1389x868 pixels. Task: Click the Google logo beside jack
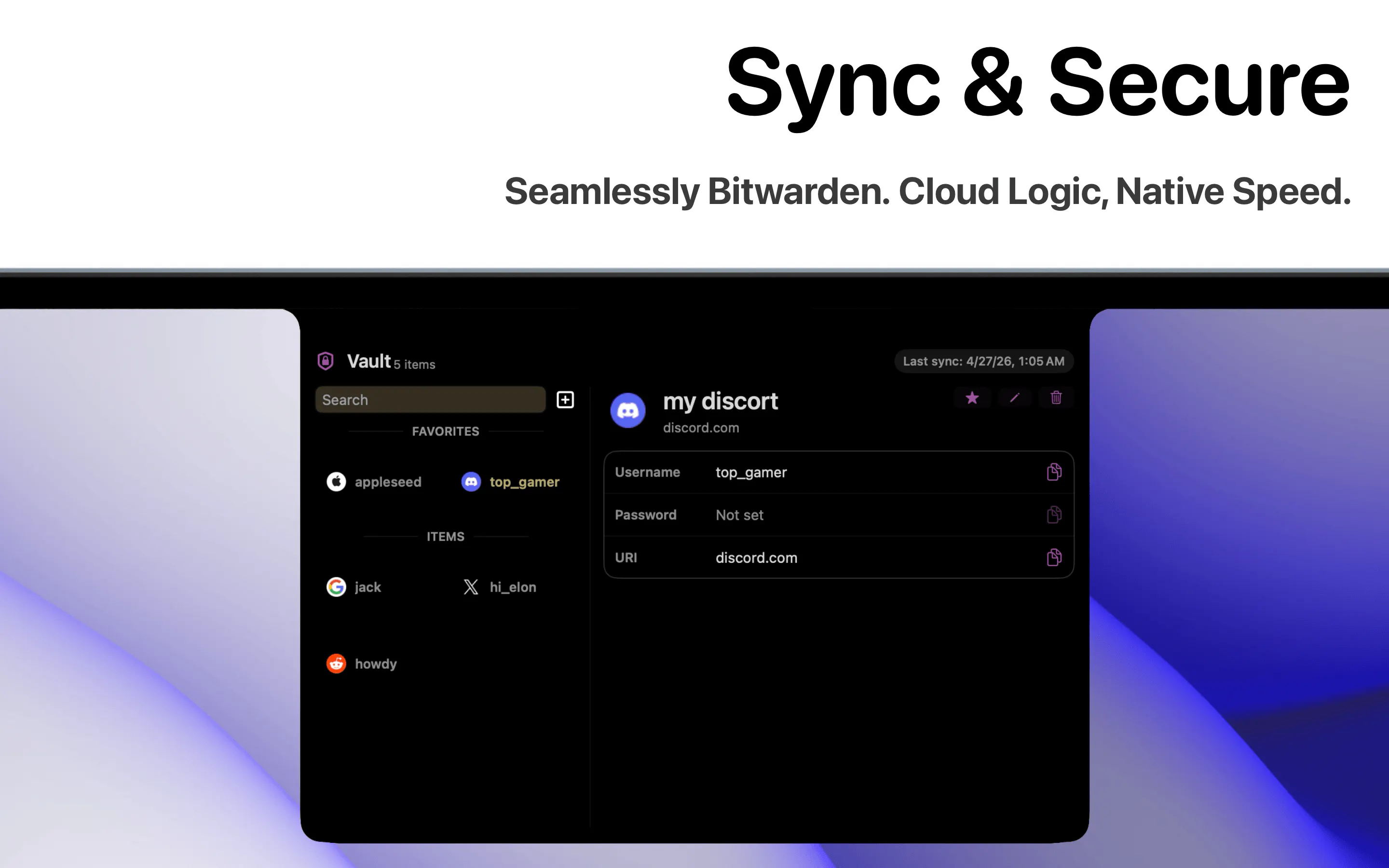click(x=336, y=587)
